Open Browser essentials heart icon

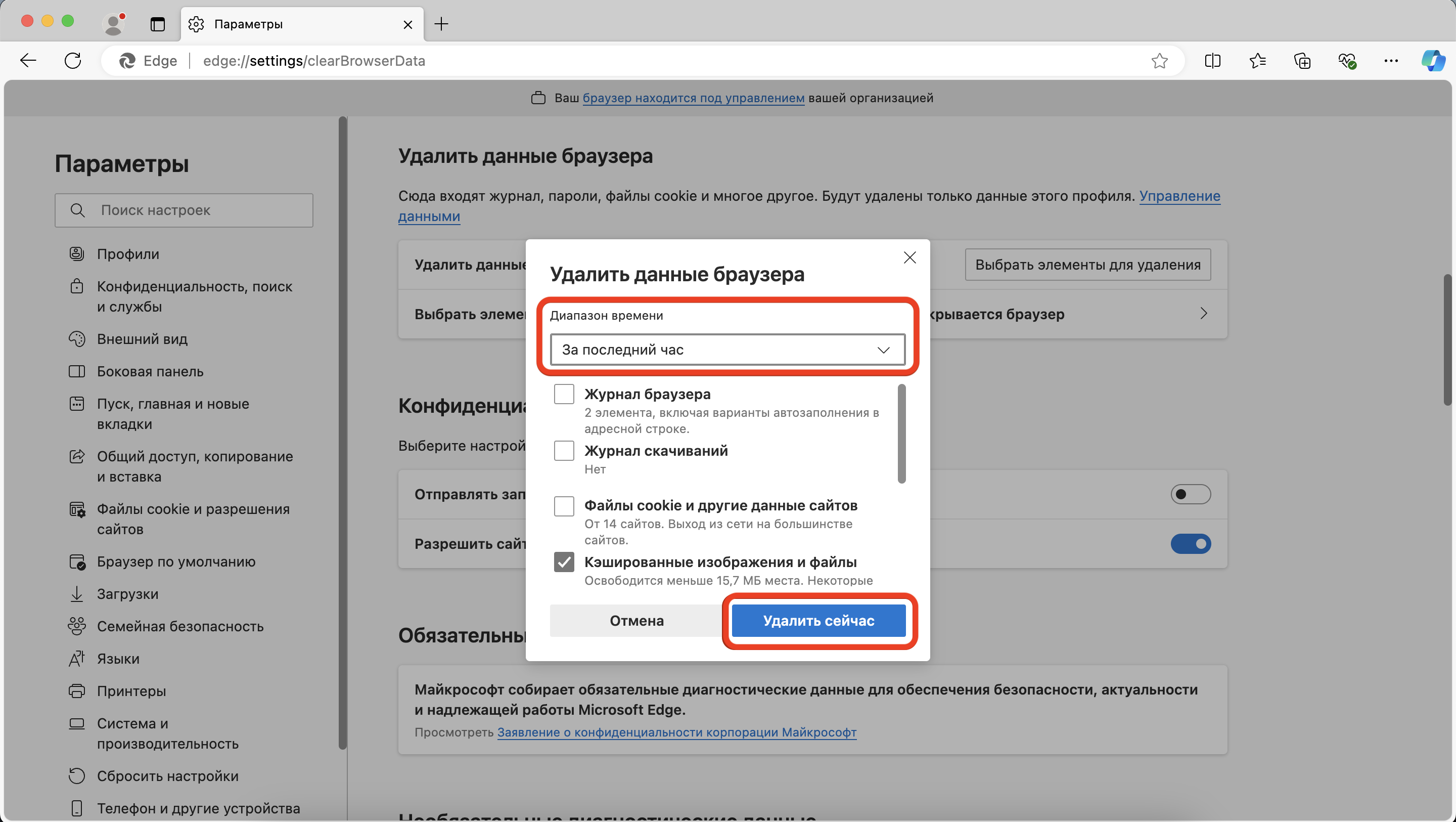(x=1347, y=61)
